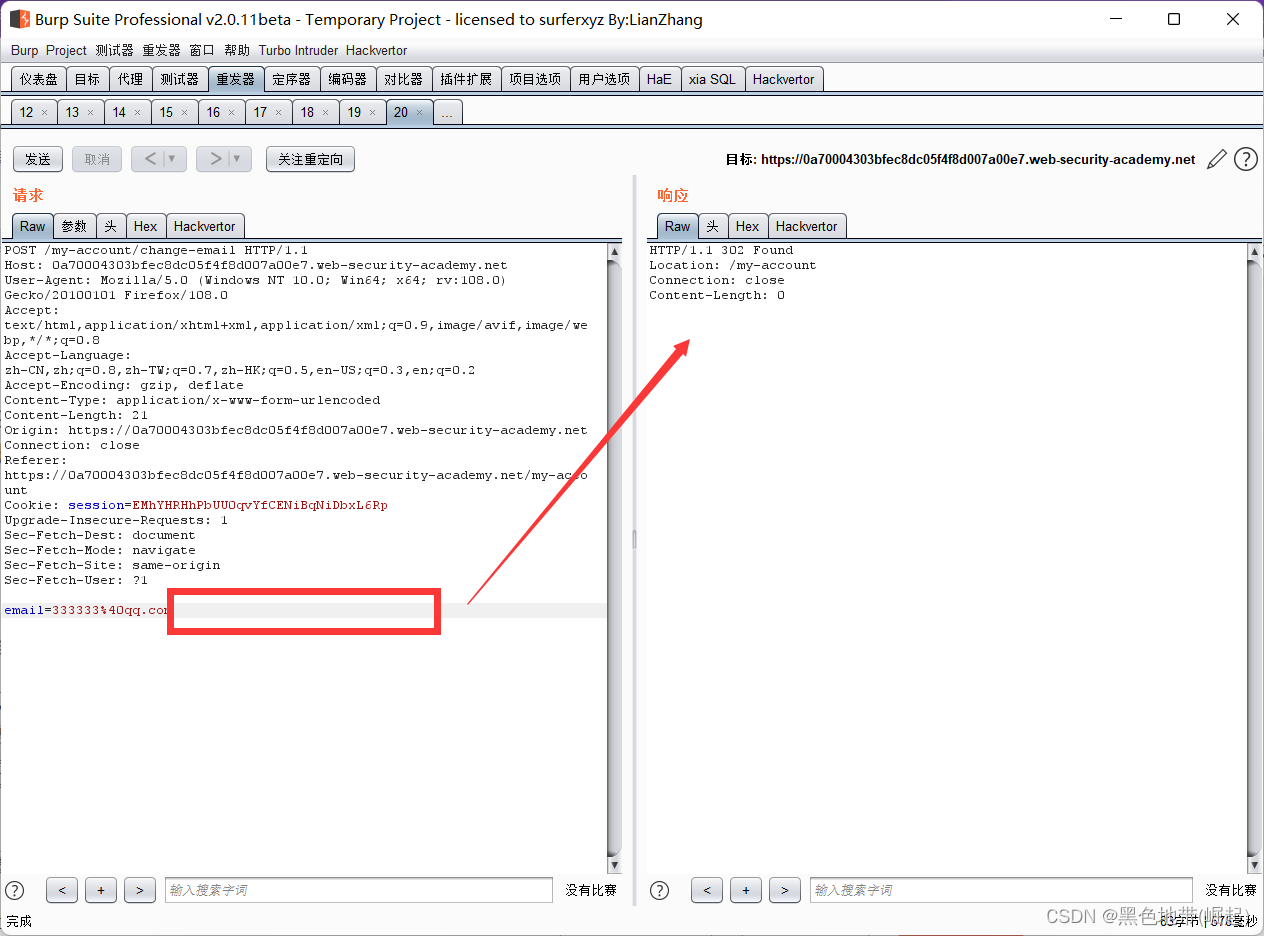Open the Hackvertor main tool tab
Image resolution: width=1264 pixels, height=936 pixels.
(x=784, y=79)
